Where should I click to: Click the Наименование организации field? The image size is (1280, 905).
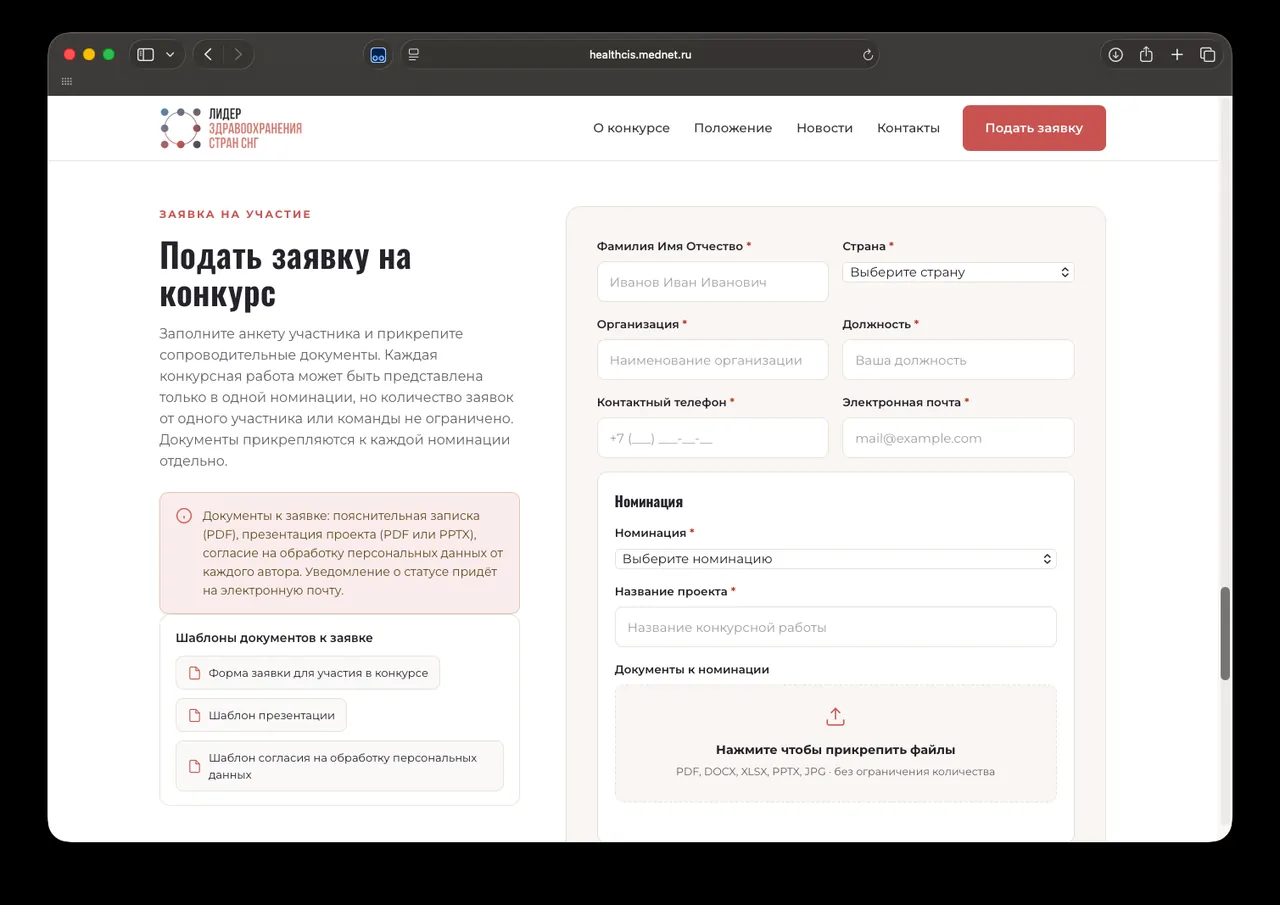click(712, 360)
